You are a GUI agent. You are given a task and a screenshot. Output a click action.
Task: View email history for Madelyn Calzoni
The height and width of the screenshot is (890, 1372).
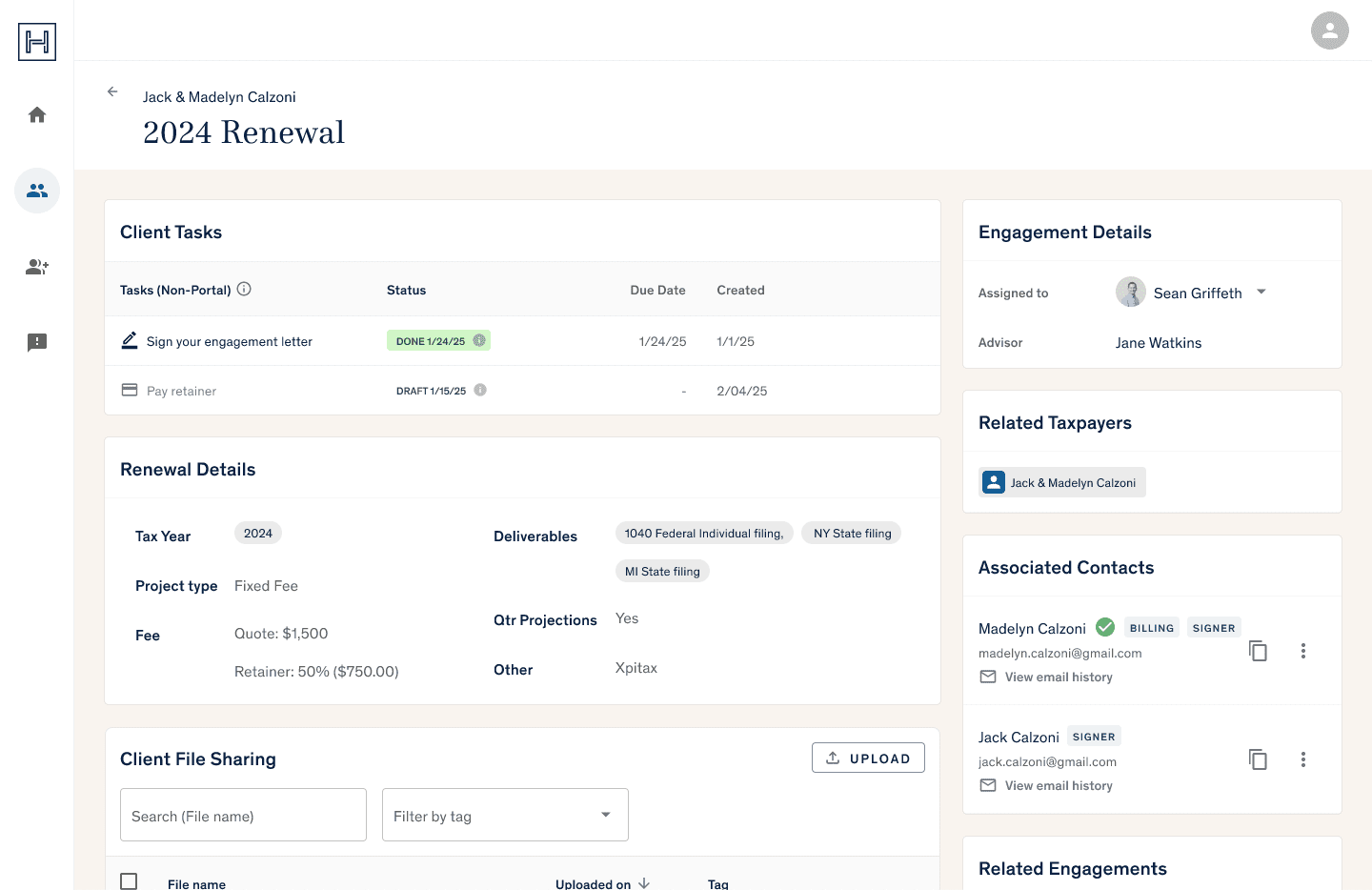tap(1059, 677)
